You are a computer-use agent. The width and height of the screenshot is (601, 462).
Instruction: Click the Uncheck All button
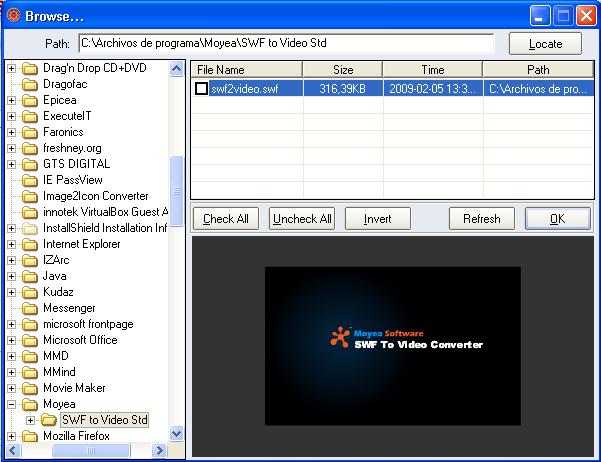point(302,219)
